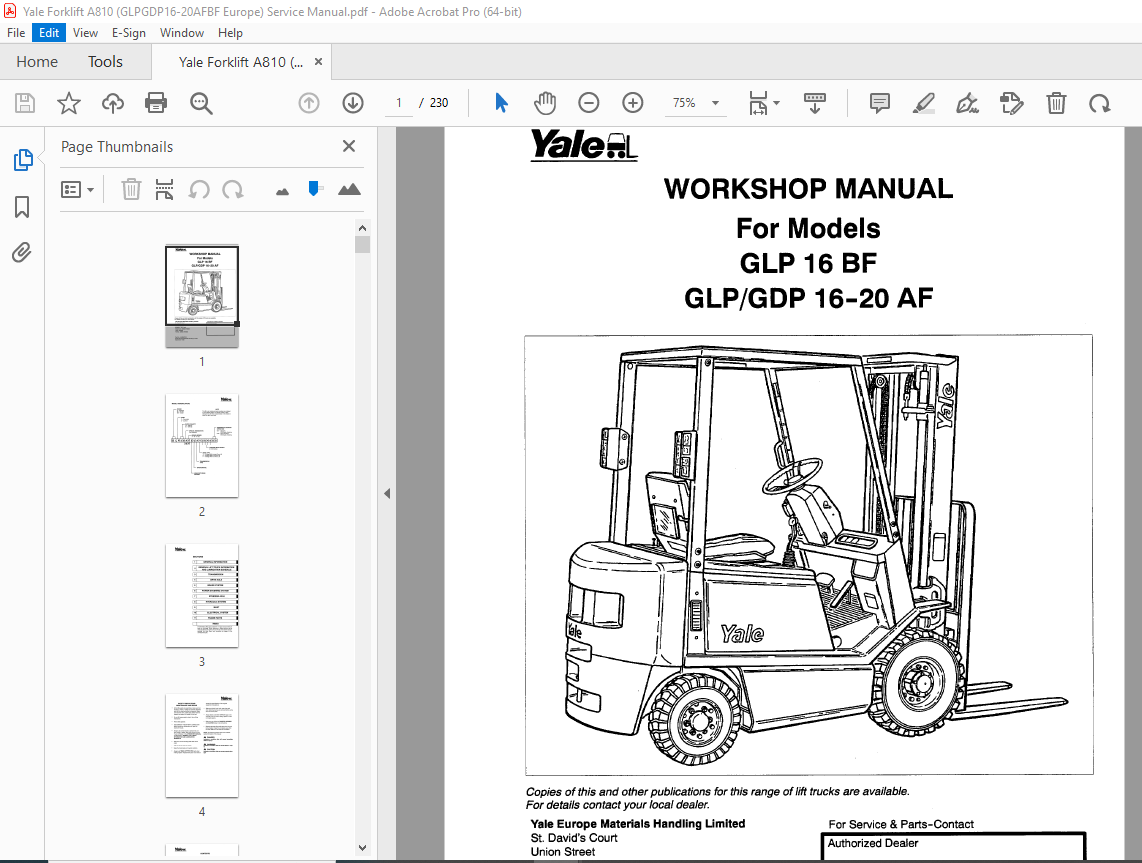
Task: Click the 'Authorized Dealer' box label
Action: click(x=873, y=843)
